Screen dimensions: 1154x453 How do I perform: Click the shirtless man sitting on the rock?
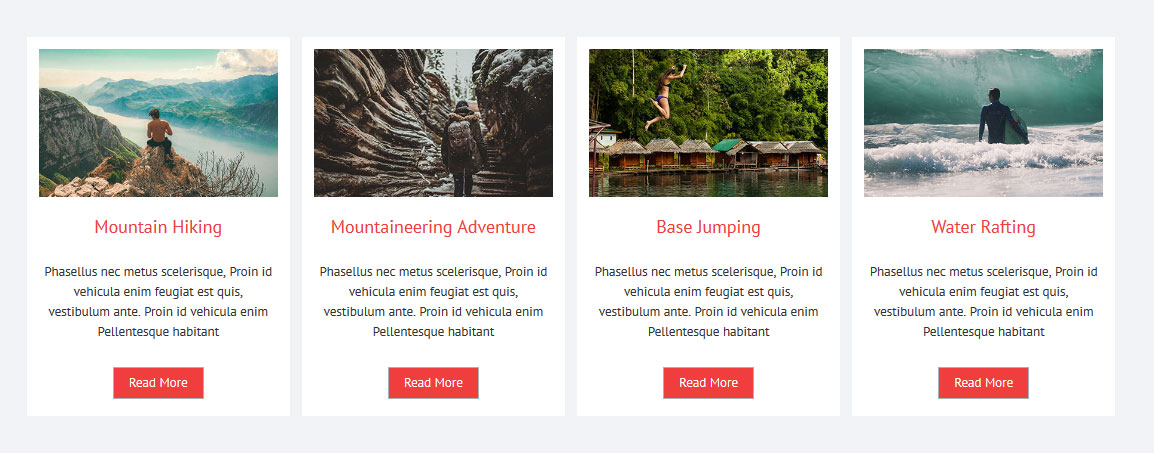pyautogui.click(x=159, y=132)
